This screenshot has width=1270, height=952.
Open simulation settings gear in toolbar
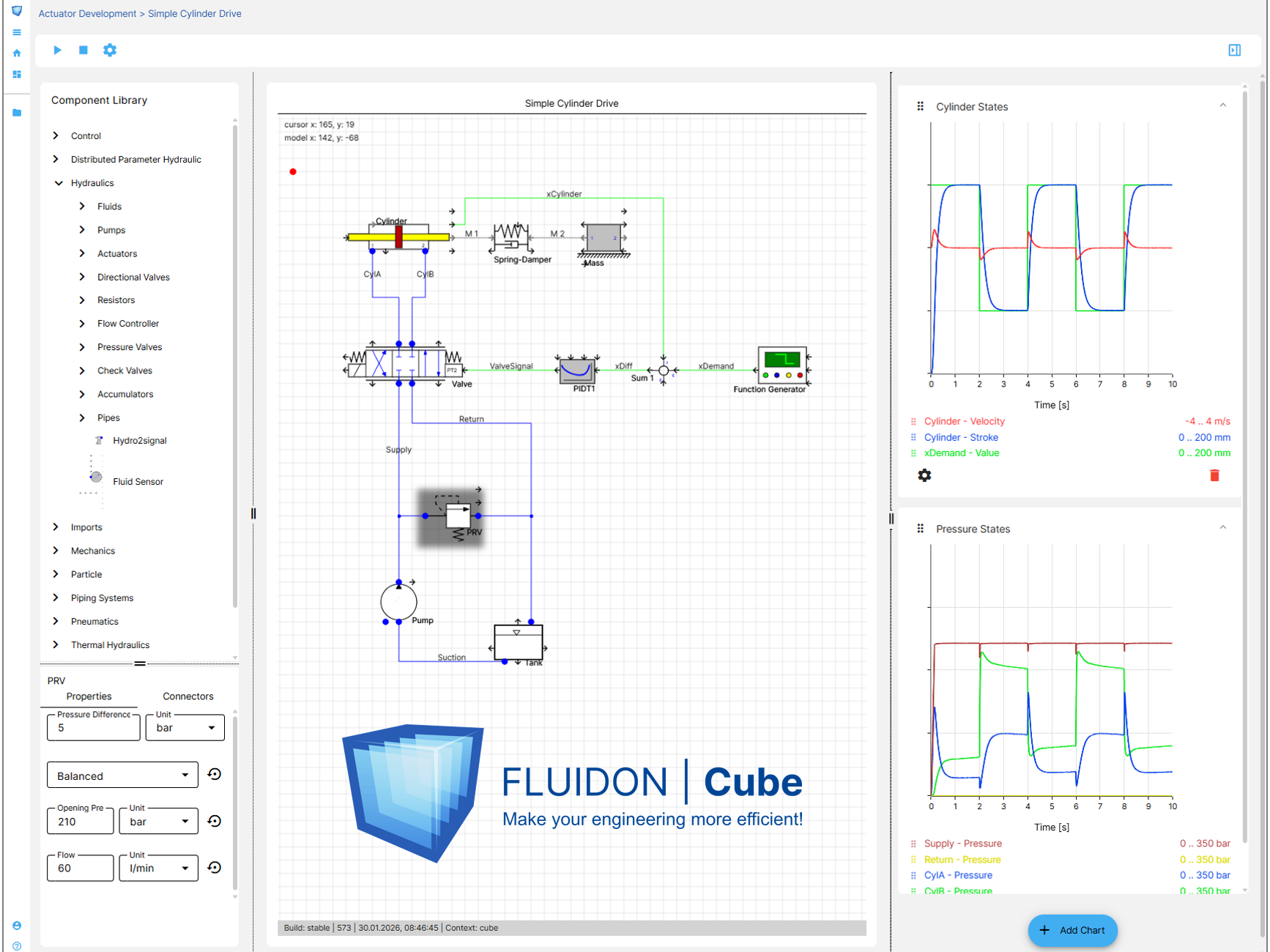[110, 50]
